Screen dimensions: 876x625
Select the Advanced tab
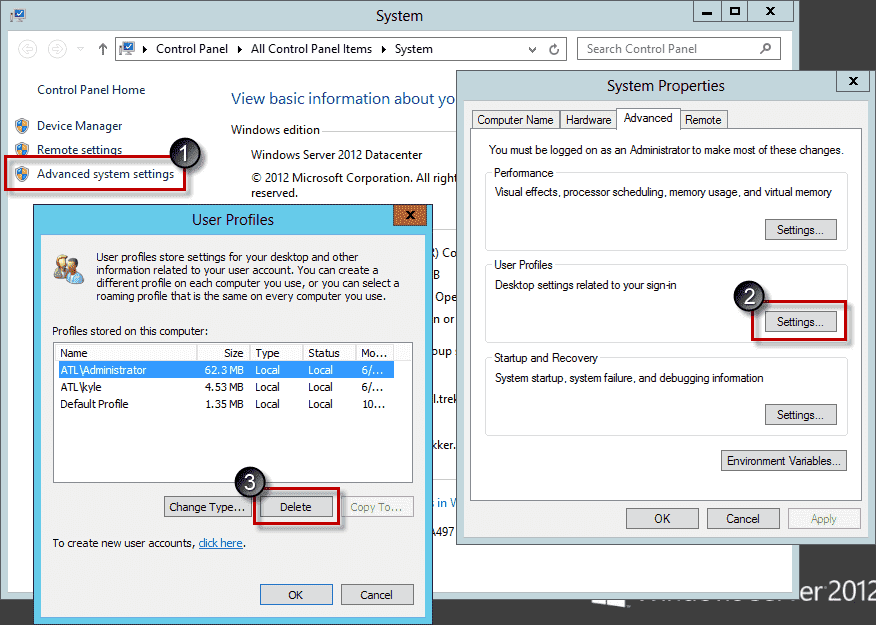[x=648, y=118]
